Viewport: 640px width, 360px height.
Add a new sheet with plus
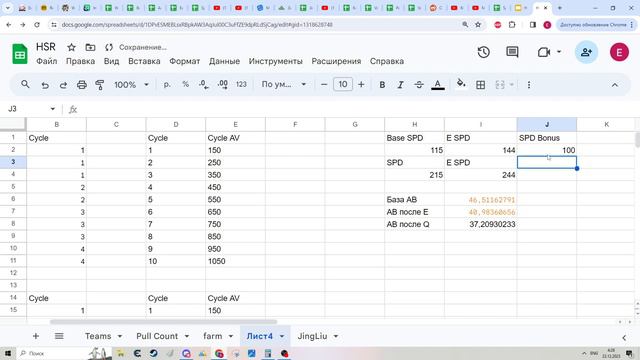click(x=36, y=336)
